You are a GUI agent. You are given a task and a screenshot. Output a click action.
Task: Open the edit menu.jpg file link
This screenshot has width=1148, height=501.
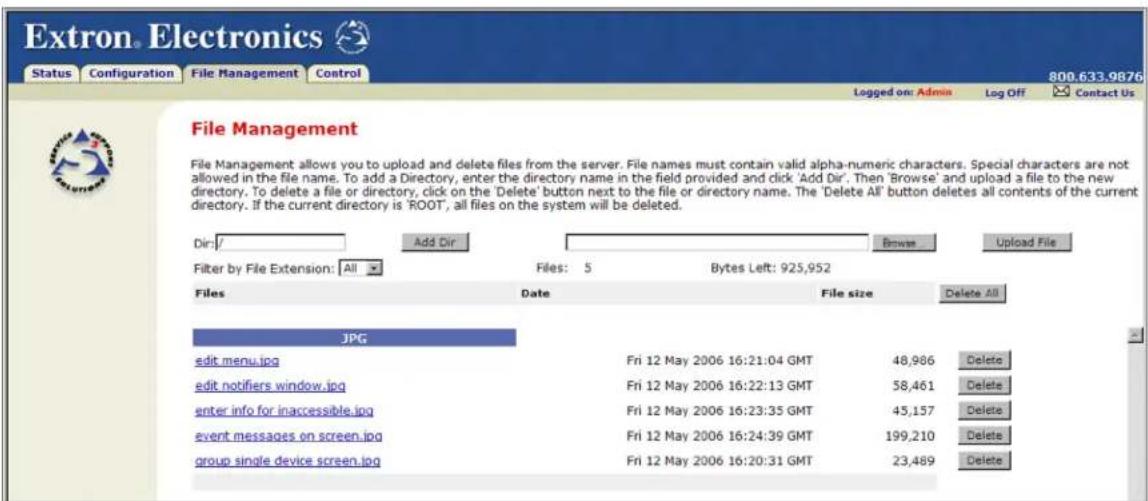pos(237,361)
